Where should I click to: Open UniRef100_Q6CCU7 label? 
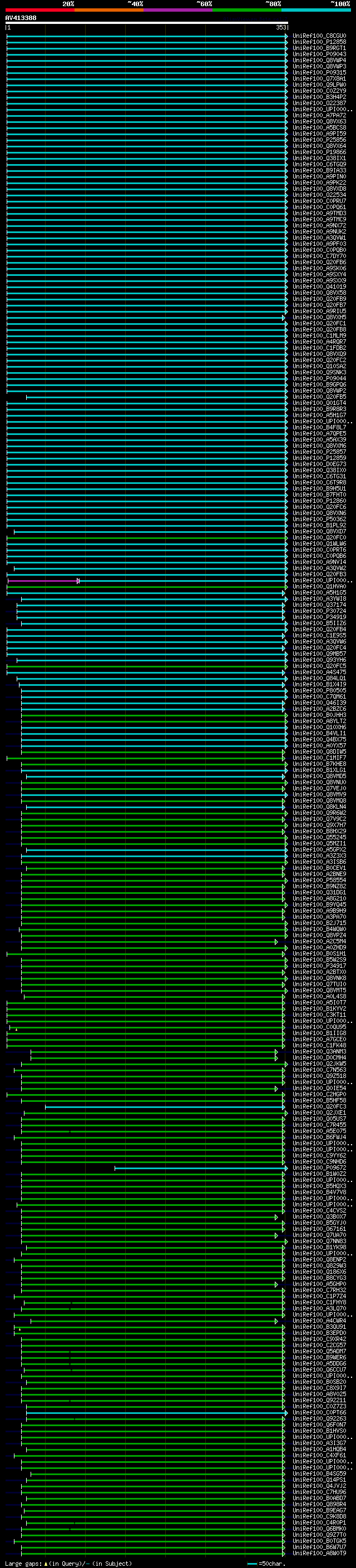(x=319, y=1369)
